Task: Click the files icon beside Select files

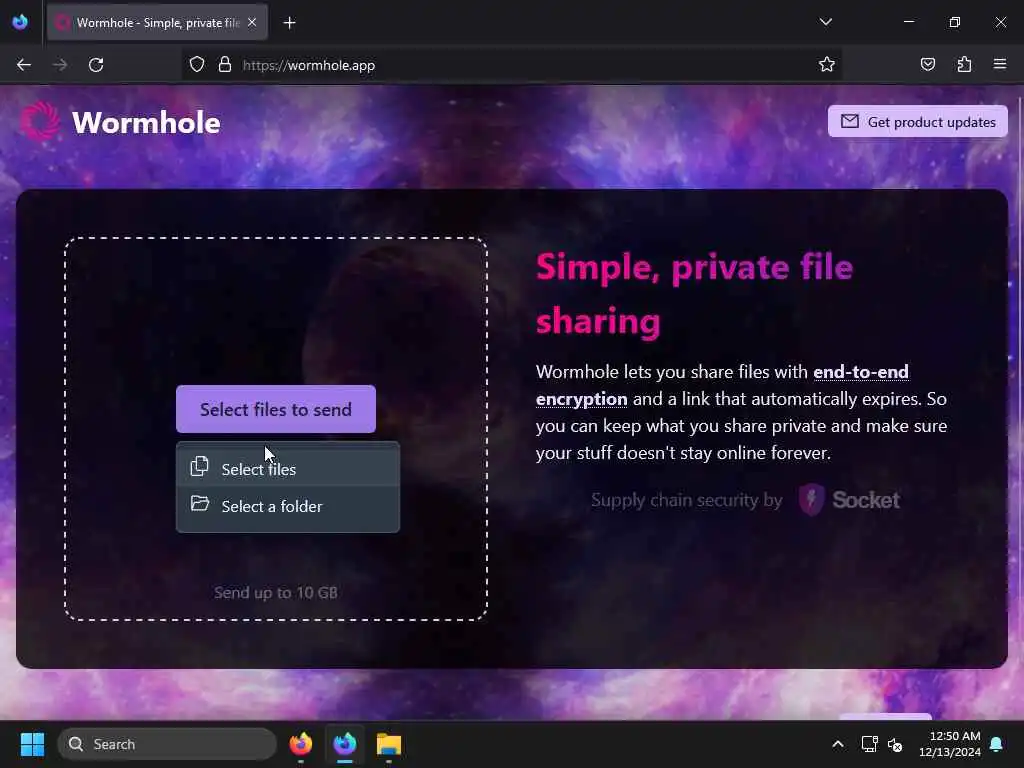Action: 199,466
